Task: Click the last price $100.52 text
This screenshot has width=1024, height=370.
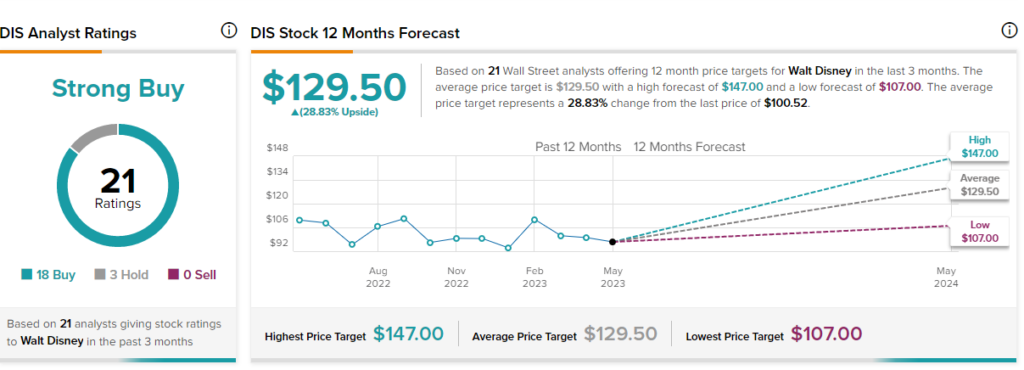Action: (787, 102)
